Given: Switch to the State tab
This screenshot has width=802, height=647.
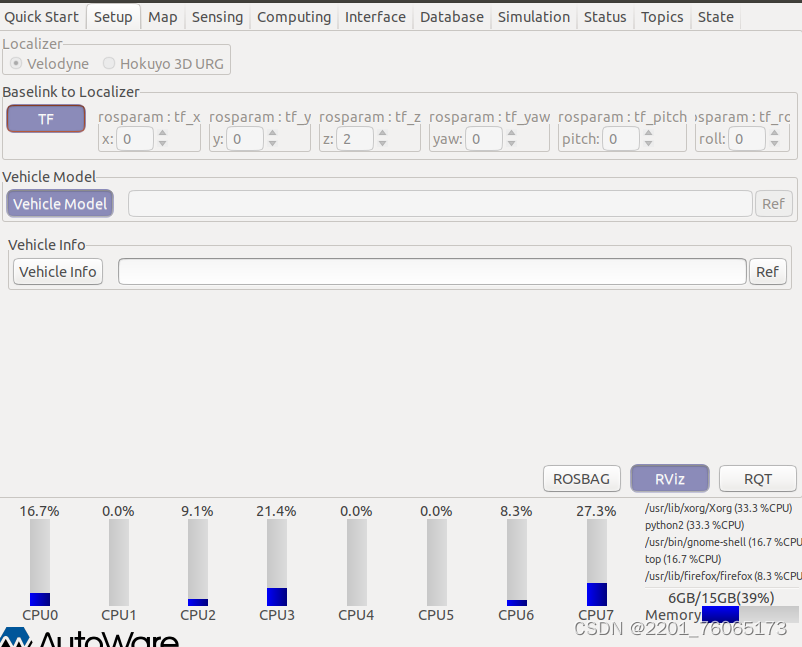Looking at the screenshot, I should (x=715, y=16).
